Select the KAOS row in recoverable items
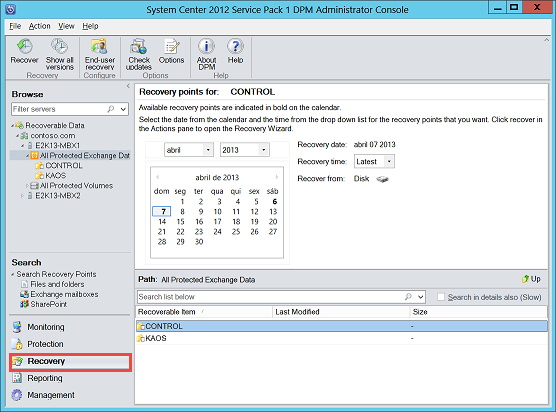The width and height of the screenshot is (556, 412). click(341, 338)
